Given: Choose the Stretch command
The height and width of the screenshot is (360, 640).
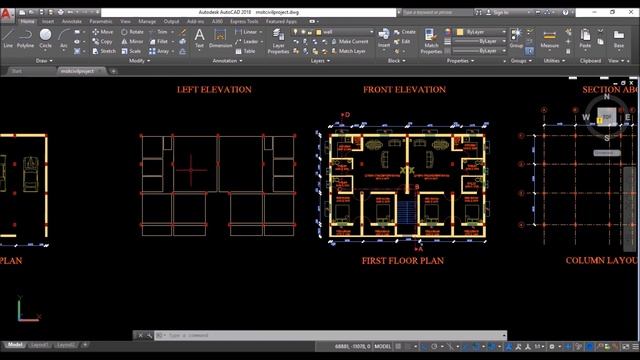Looking at the screenshot, I should coord(104,51).
